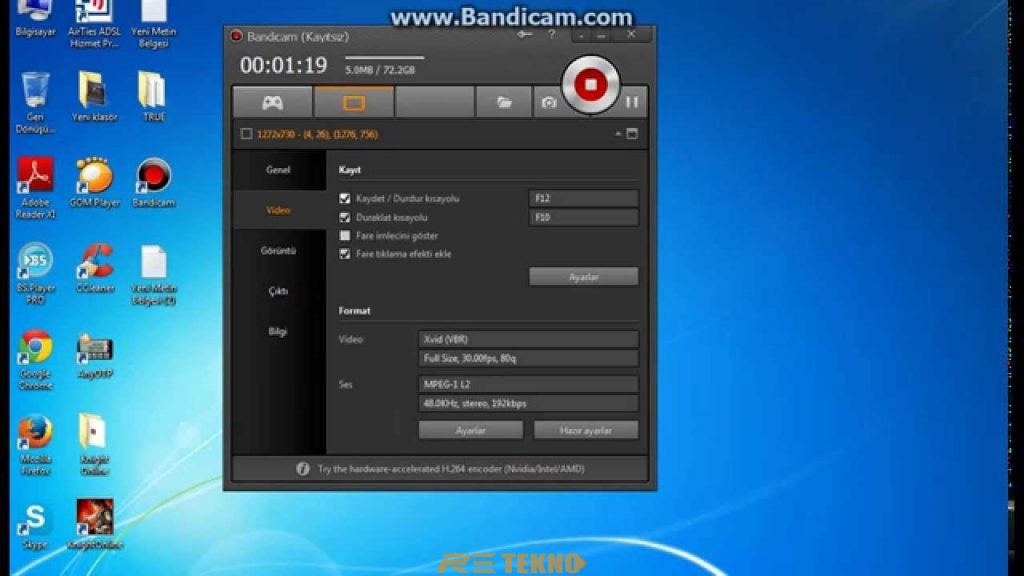Select the game recording mode gamepad icon
Screen dimensions: 1024x576
coord(272,103)
